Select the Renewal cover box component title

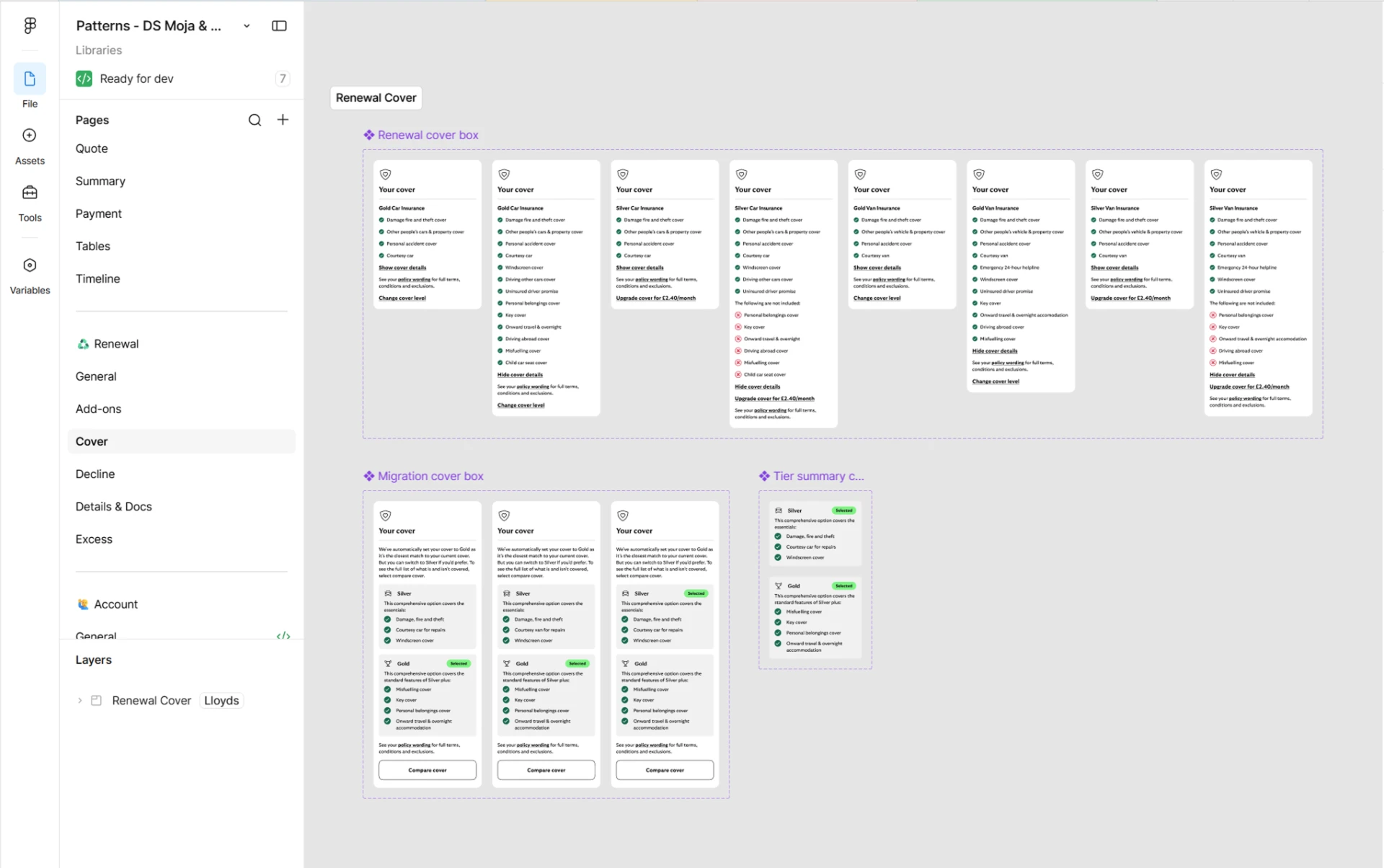coord(421,135)
